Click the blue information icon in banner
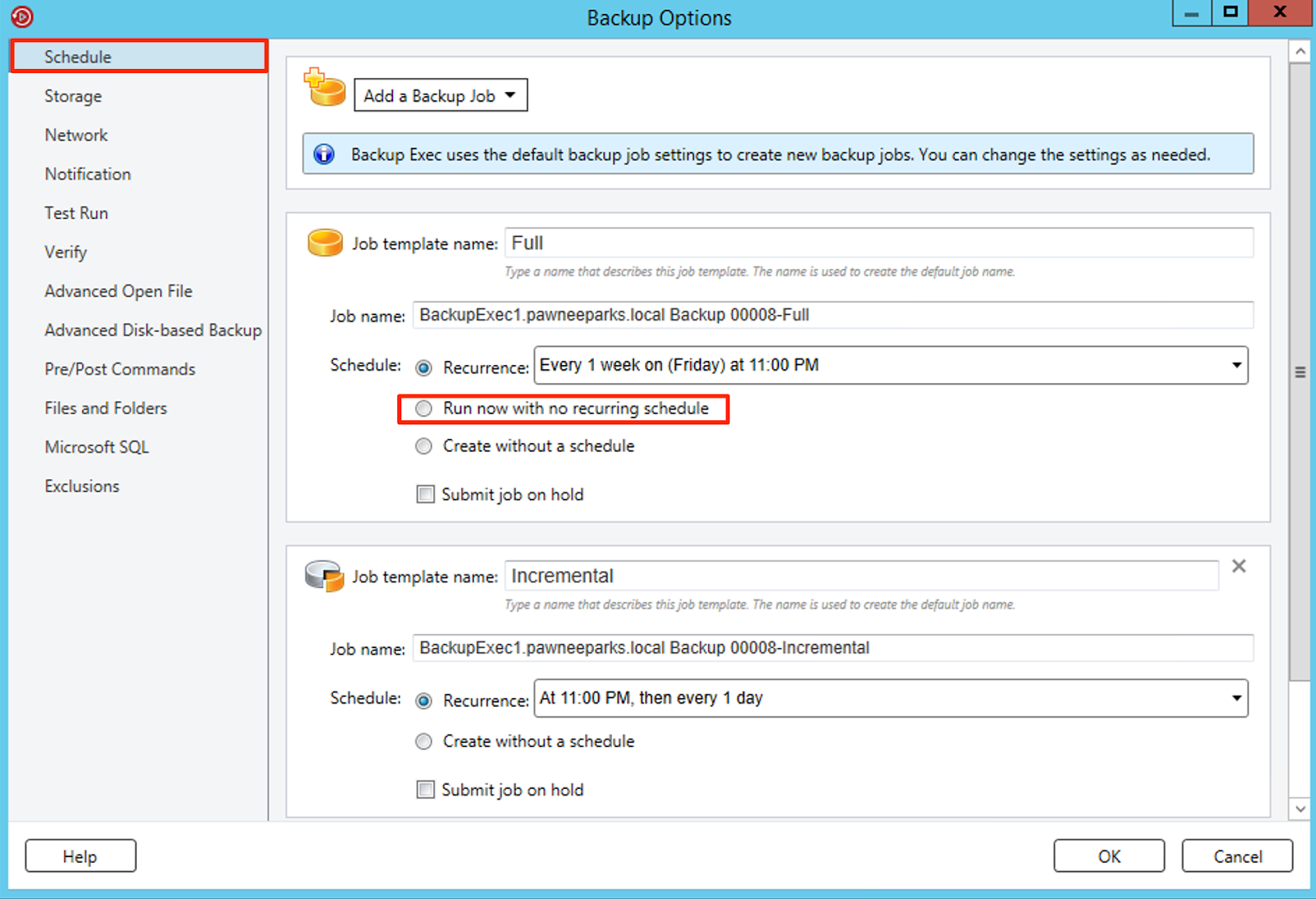 click(x=324, y=154)
